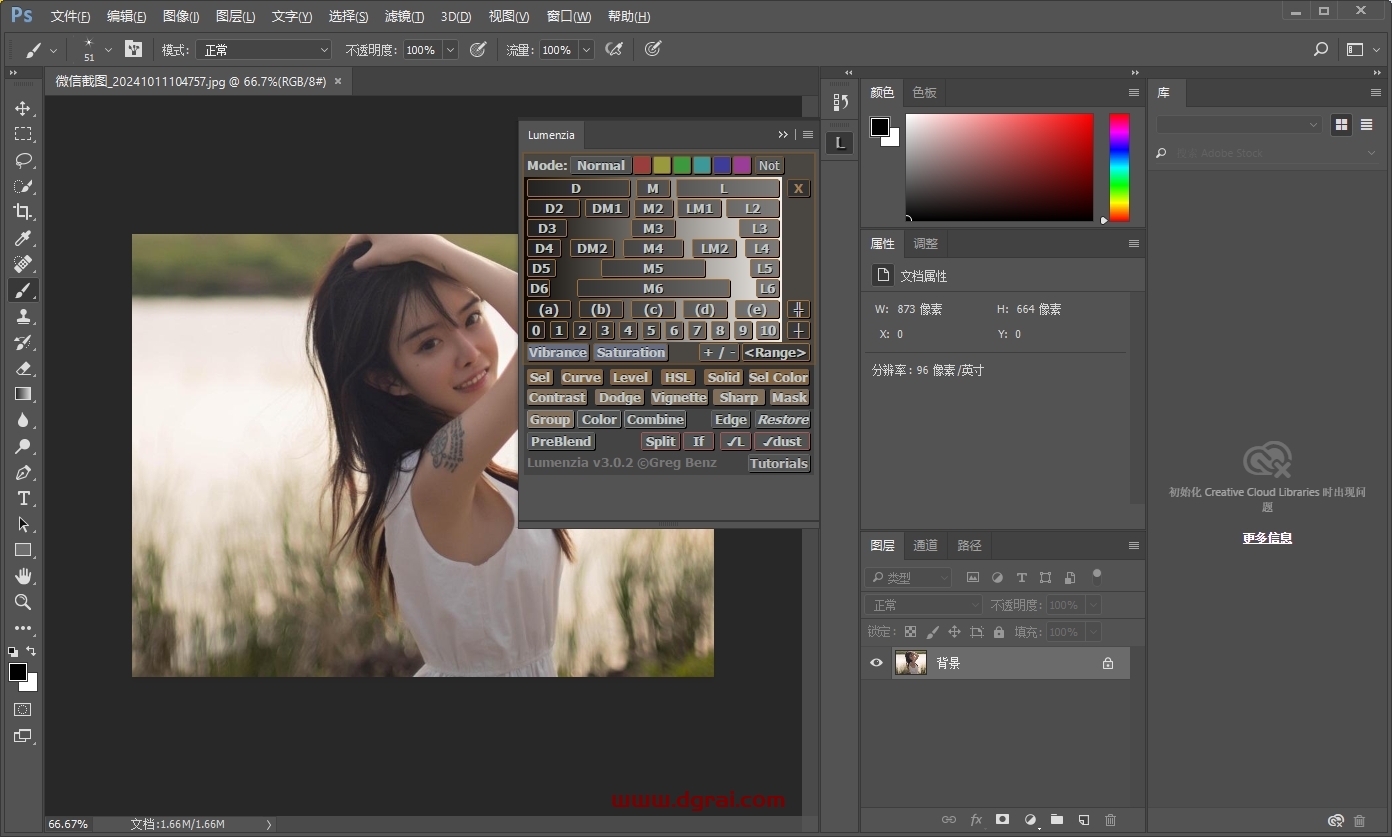Open the 文件(F) menu

pos(70,17)
